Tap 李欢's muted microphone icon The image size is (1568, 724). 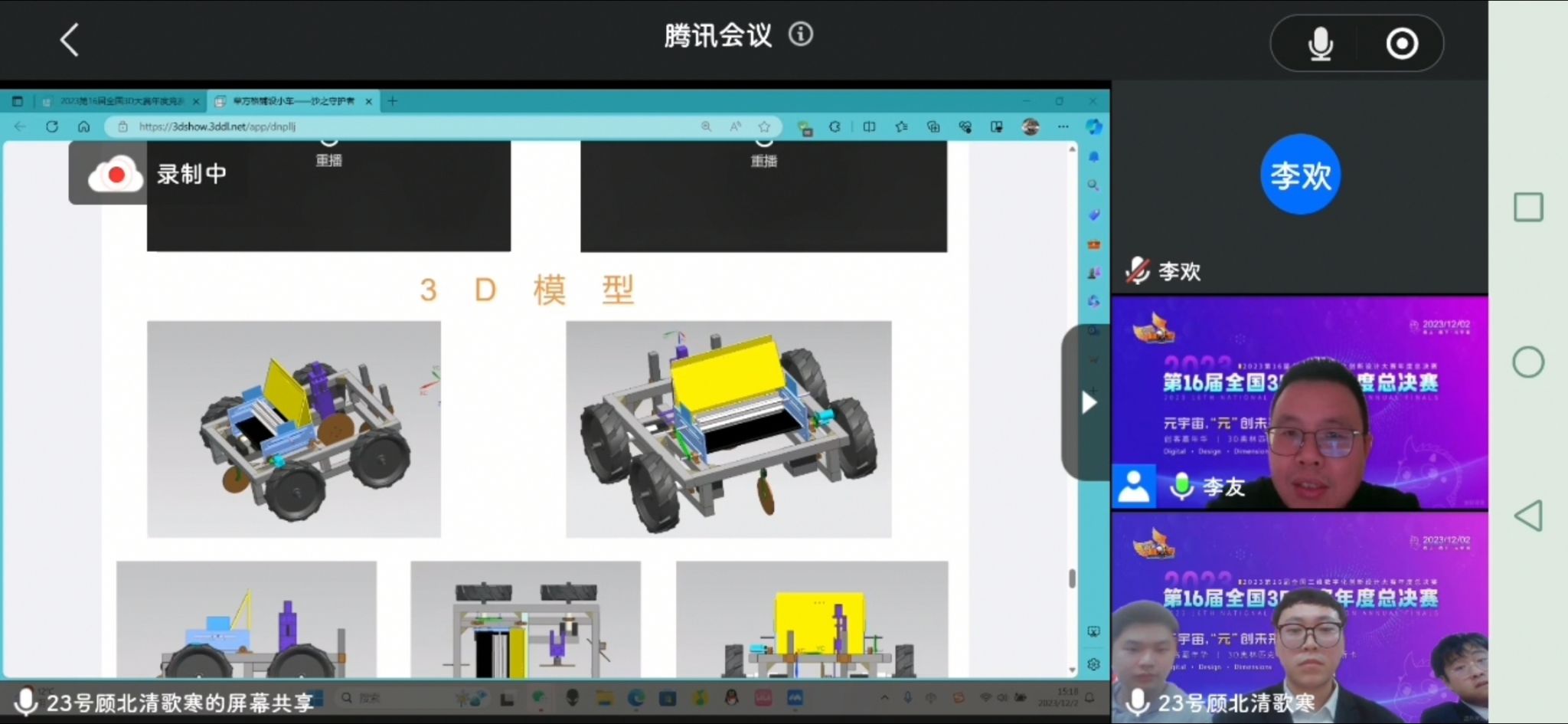[1138, 271]
